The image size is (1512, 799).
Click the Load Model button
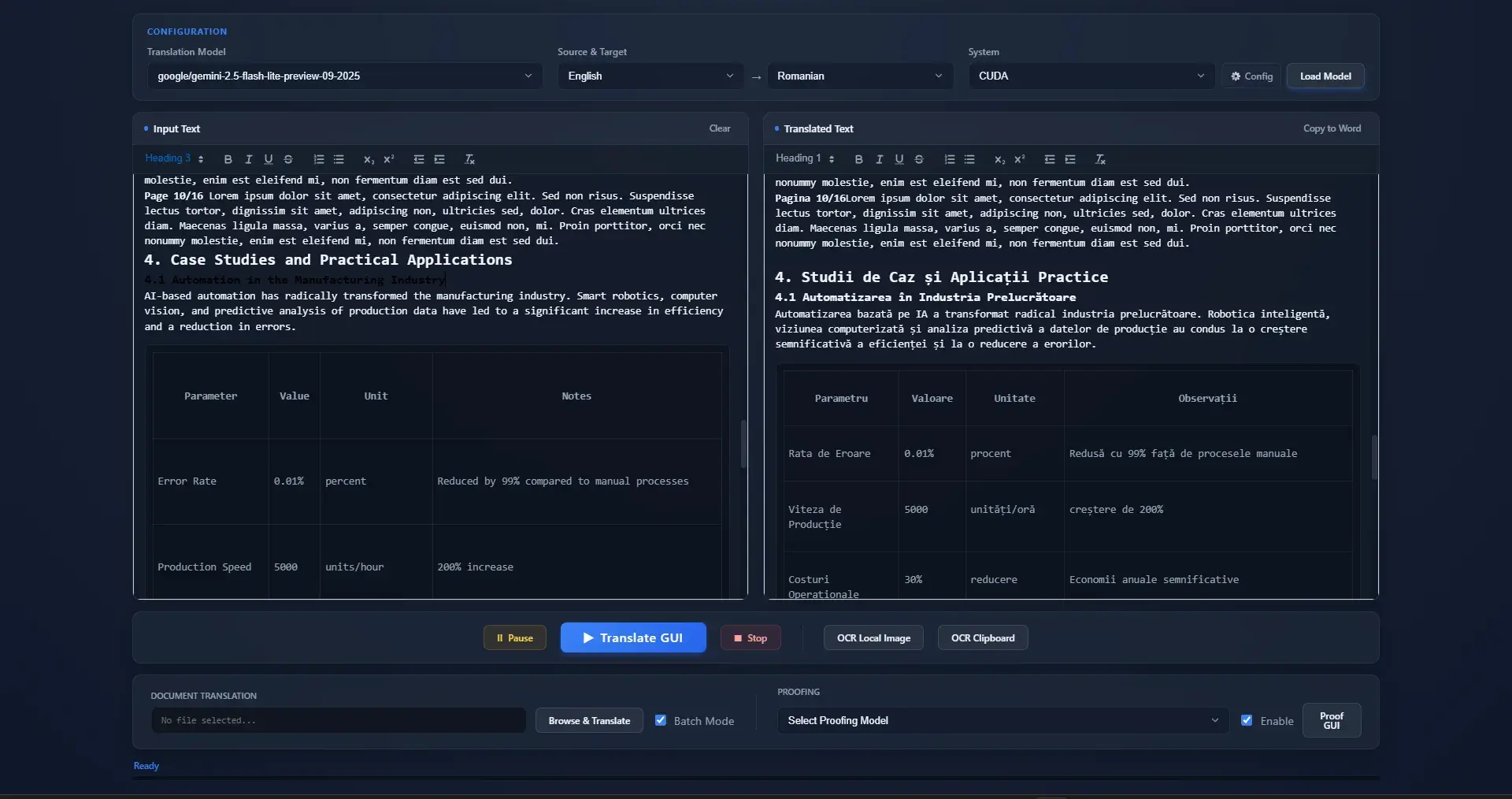point(1325,76)
